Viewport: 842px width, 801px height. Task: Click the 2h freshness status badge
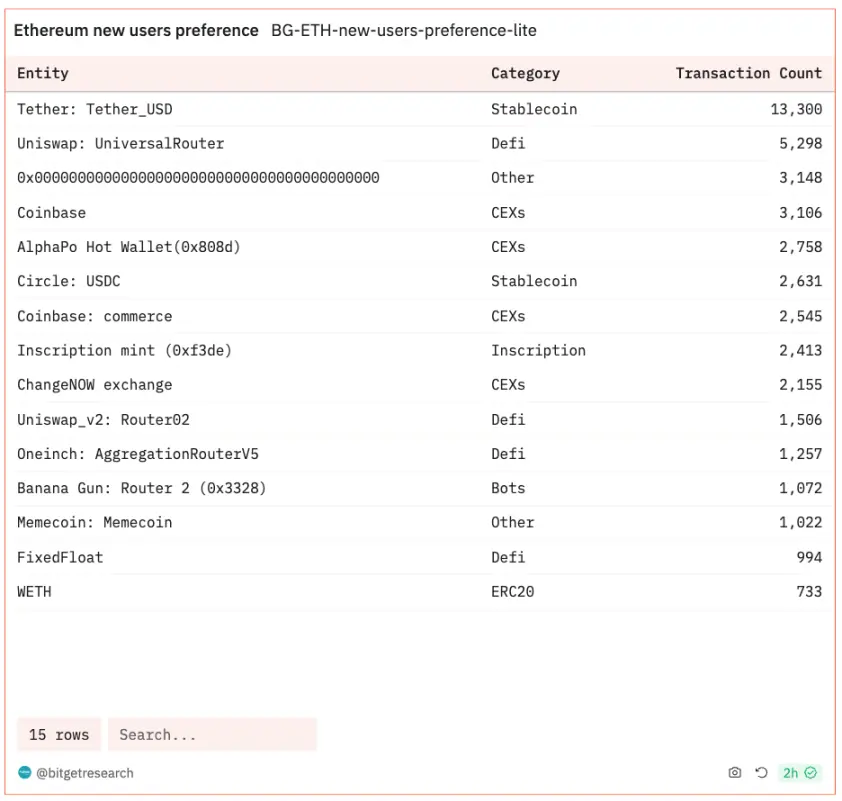coord(798,773)
